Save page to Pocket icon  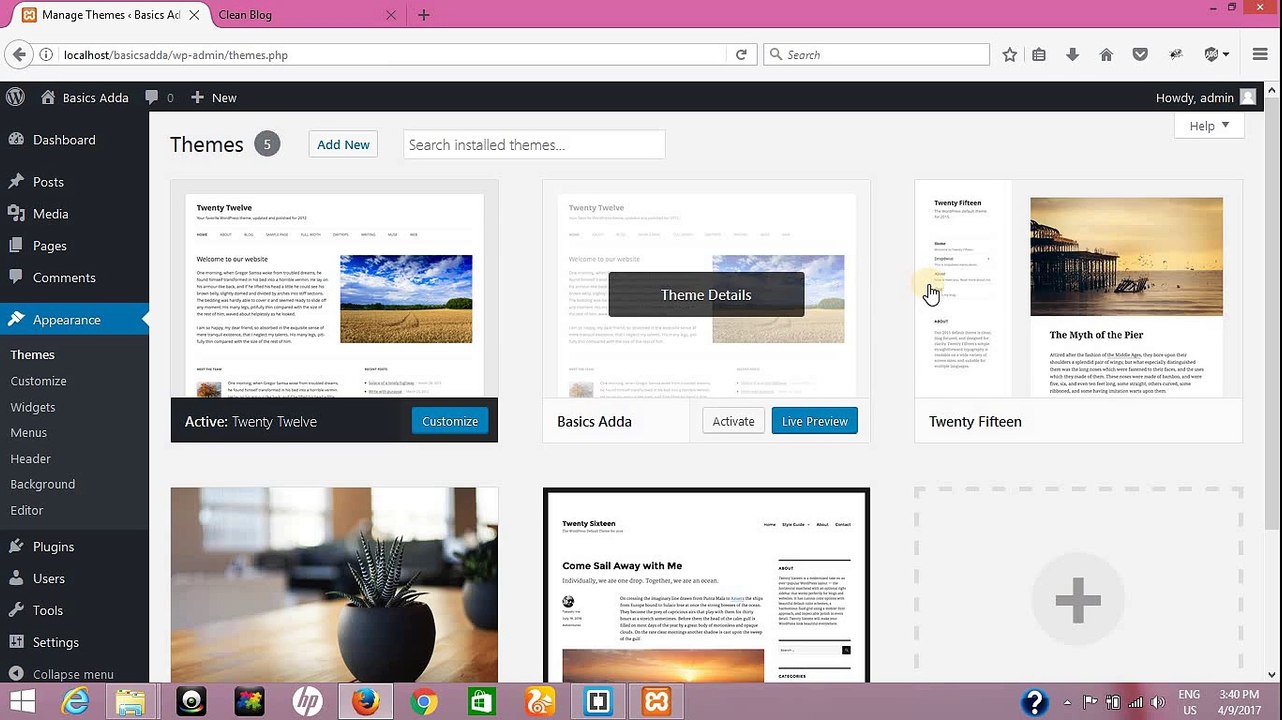[1139, 55]
